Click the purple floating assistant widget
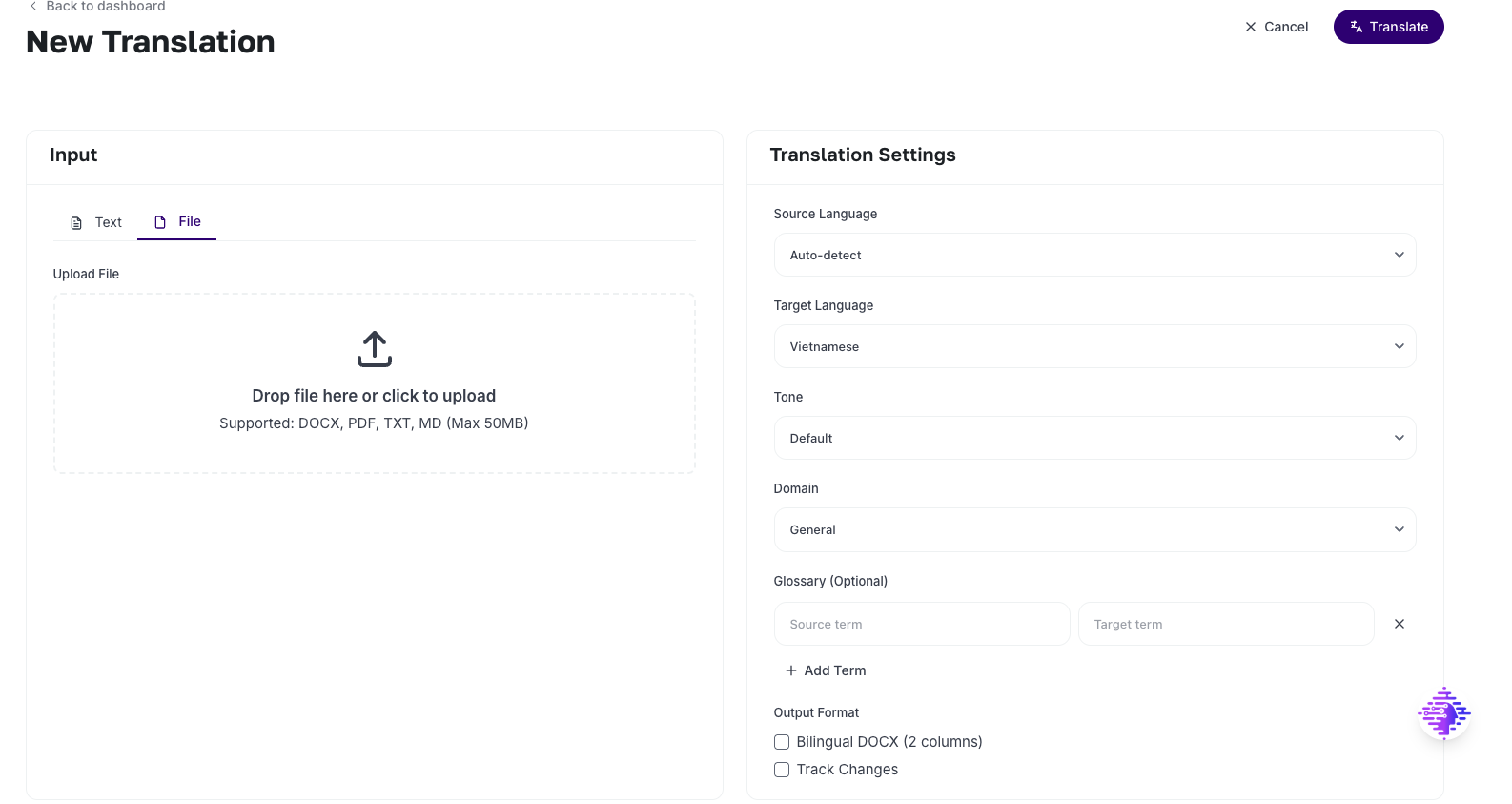This screenshot has height=804, width=1512. (x=1443, y=713)
